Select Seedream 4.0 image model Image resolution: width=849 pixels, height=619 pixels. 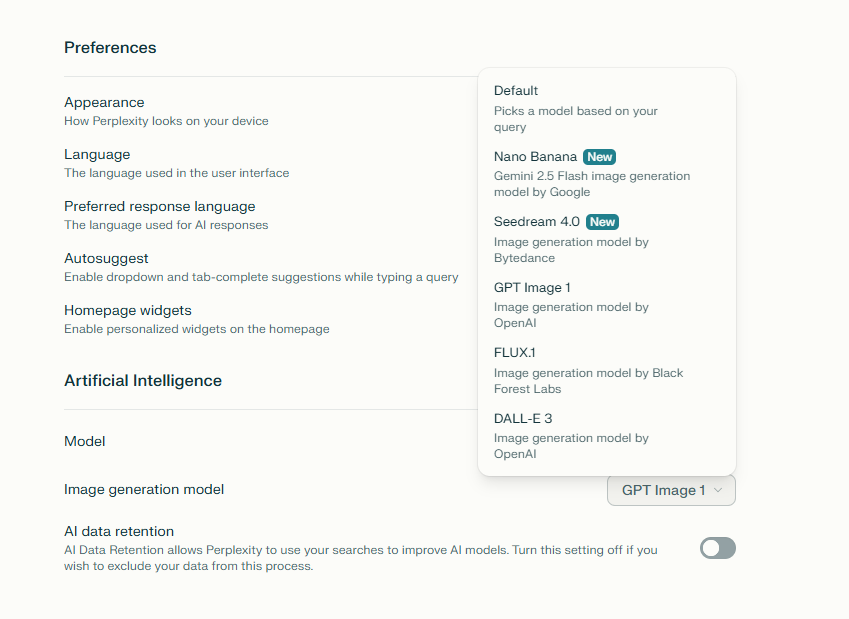[x=537, y=222]
